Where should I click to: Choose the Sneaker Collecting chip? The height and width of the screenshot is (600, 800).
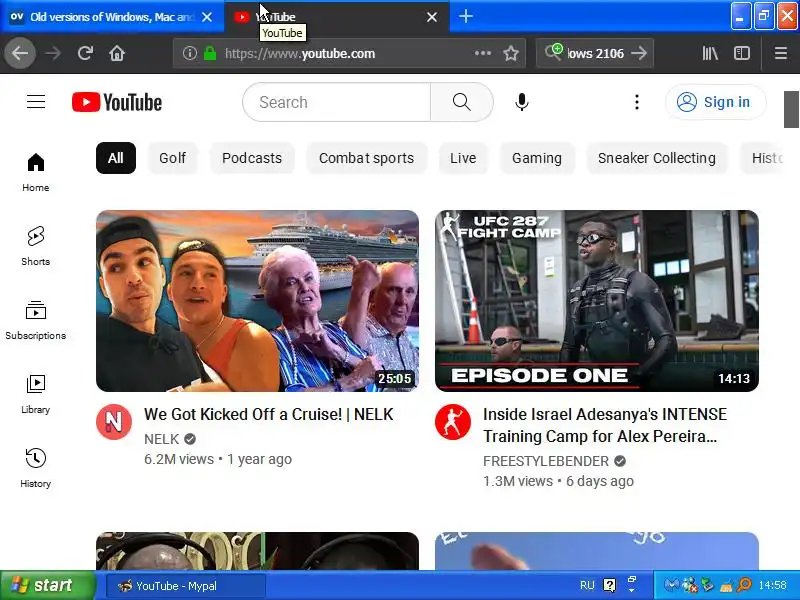pyautogui.click(x=657, y=158)
